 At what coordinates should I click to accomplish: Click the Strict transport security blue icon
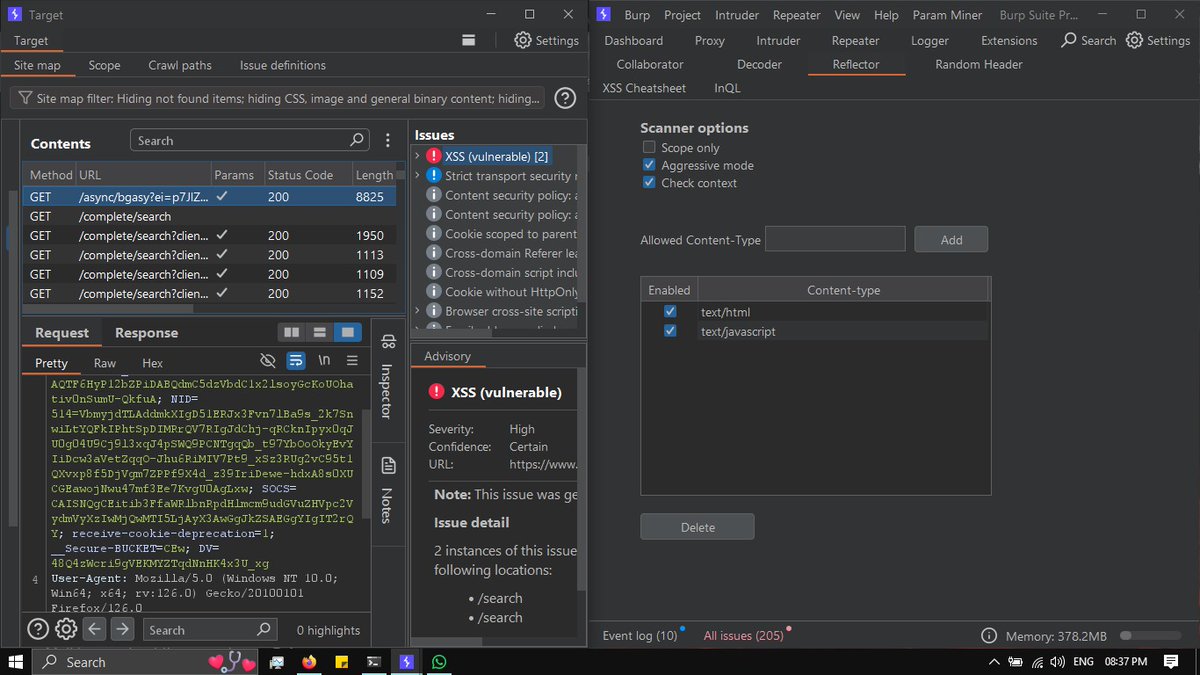(x=433, y=175)
